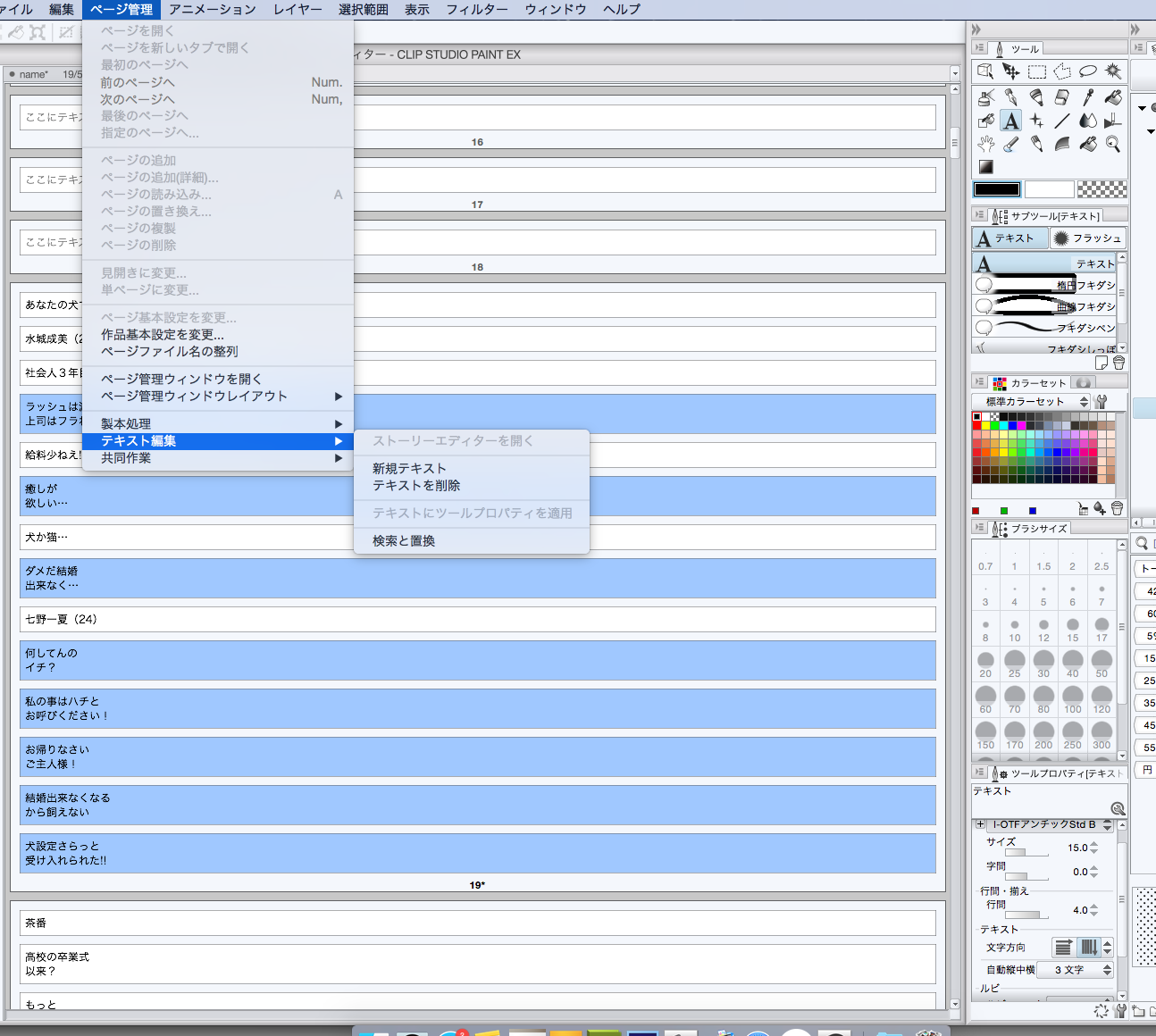Select フラッシュ sub tool group button
1156x1036 pixels.
[1087, 238]
